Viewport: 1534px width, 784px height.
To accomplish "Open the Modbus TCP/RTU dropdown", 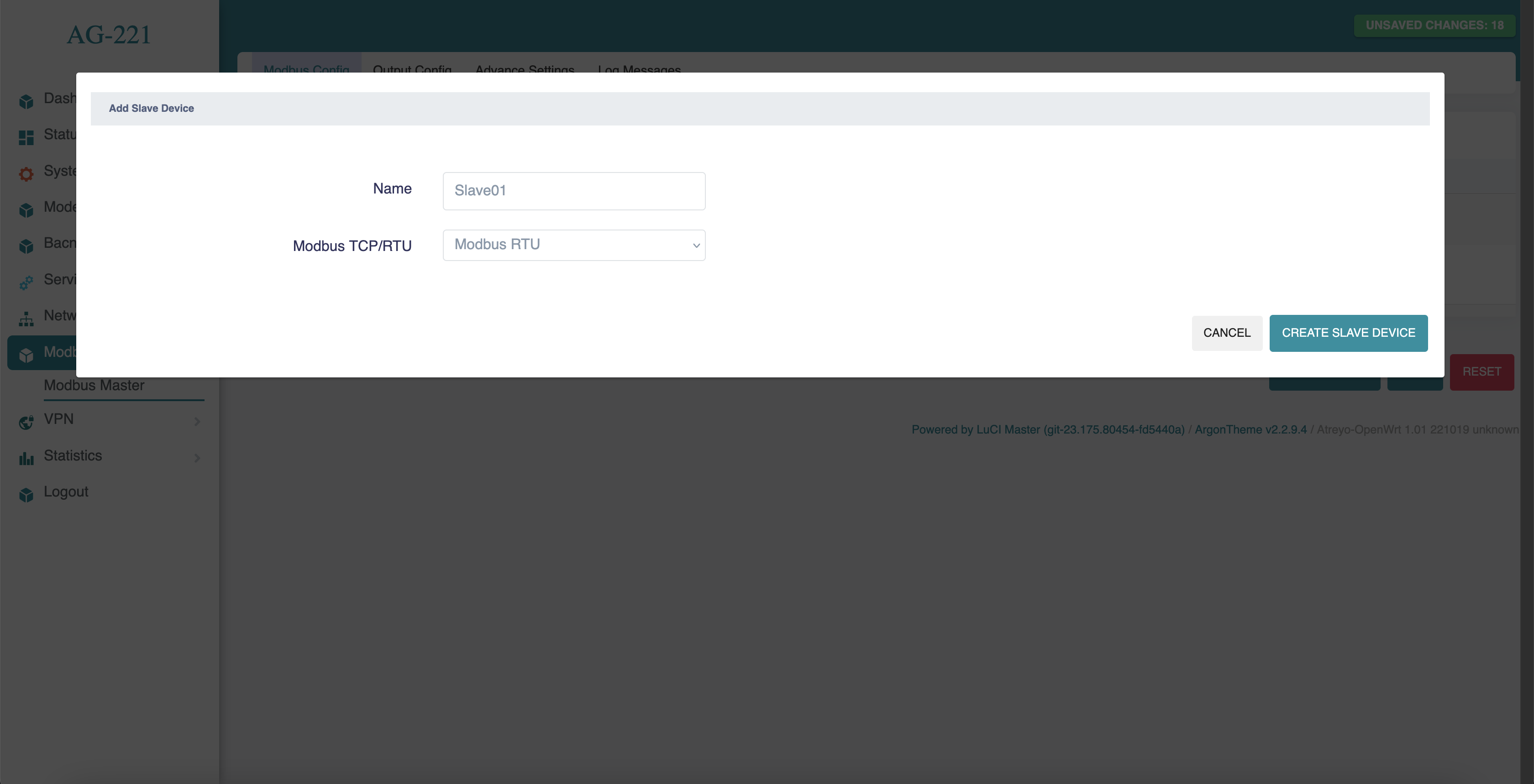I will pyautogui.click(x=573, y=245).
